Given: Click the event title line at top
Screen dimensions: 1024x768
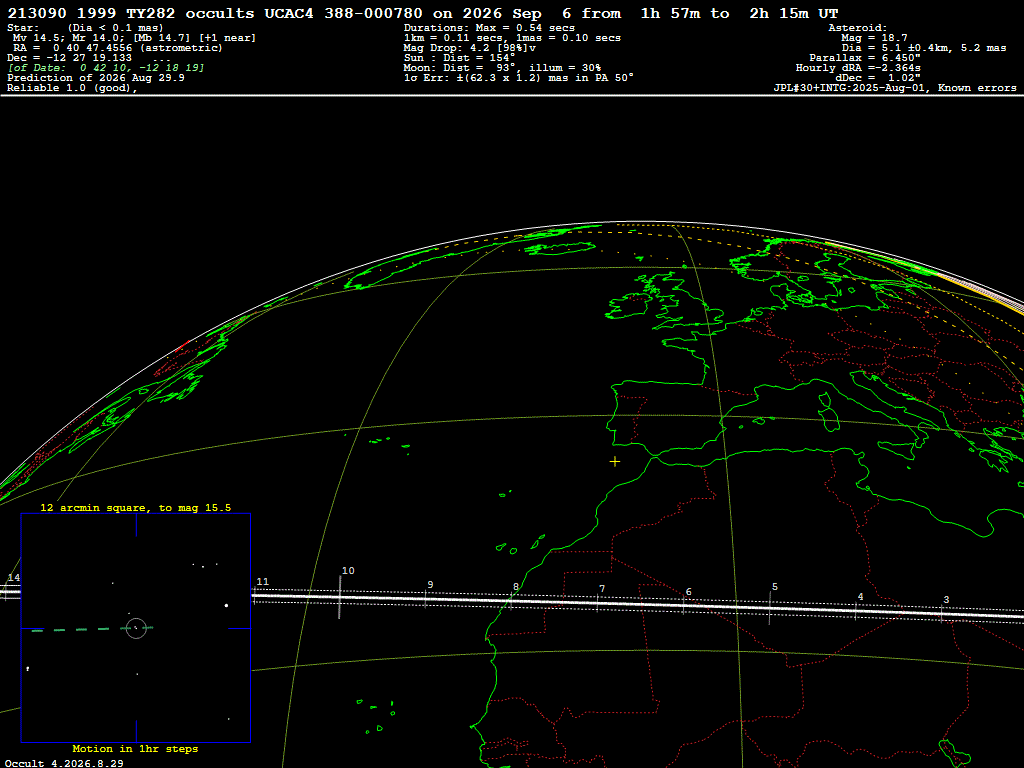Looking at the screenshot, I should coord(423,13).
